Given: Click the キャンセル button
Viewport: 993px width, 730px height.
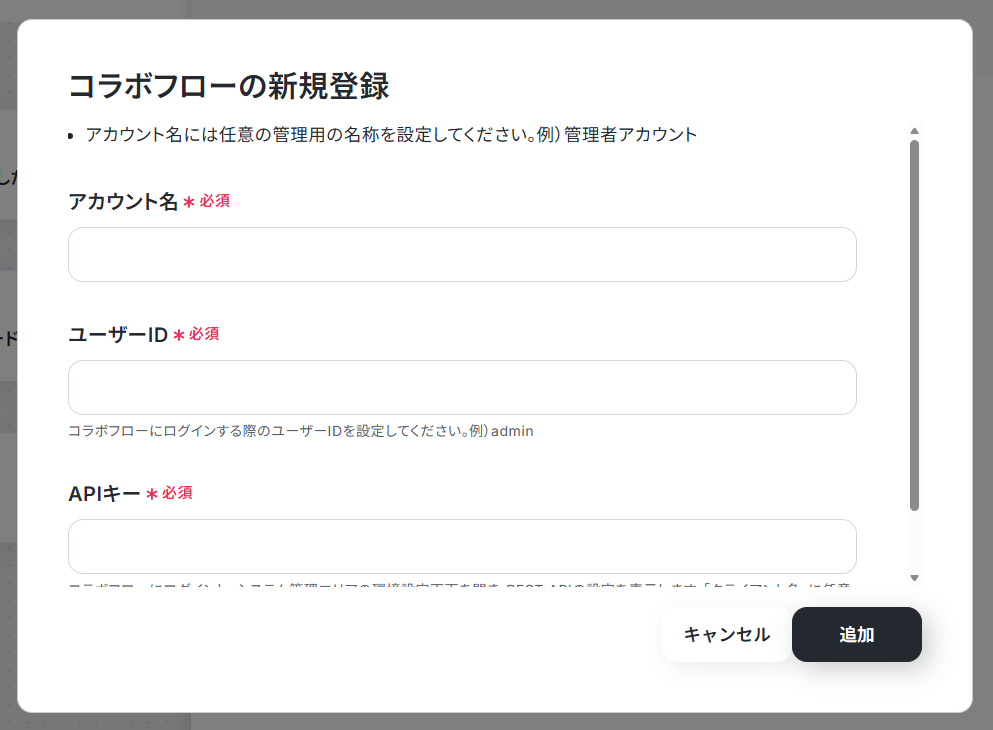Looking at the screenshot, I should pos(726,634).
